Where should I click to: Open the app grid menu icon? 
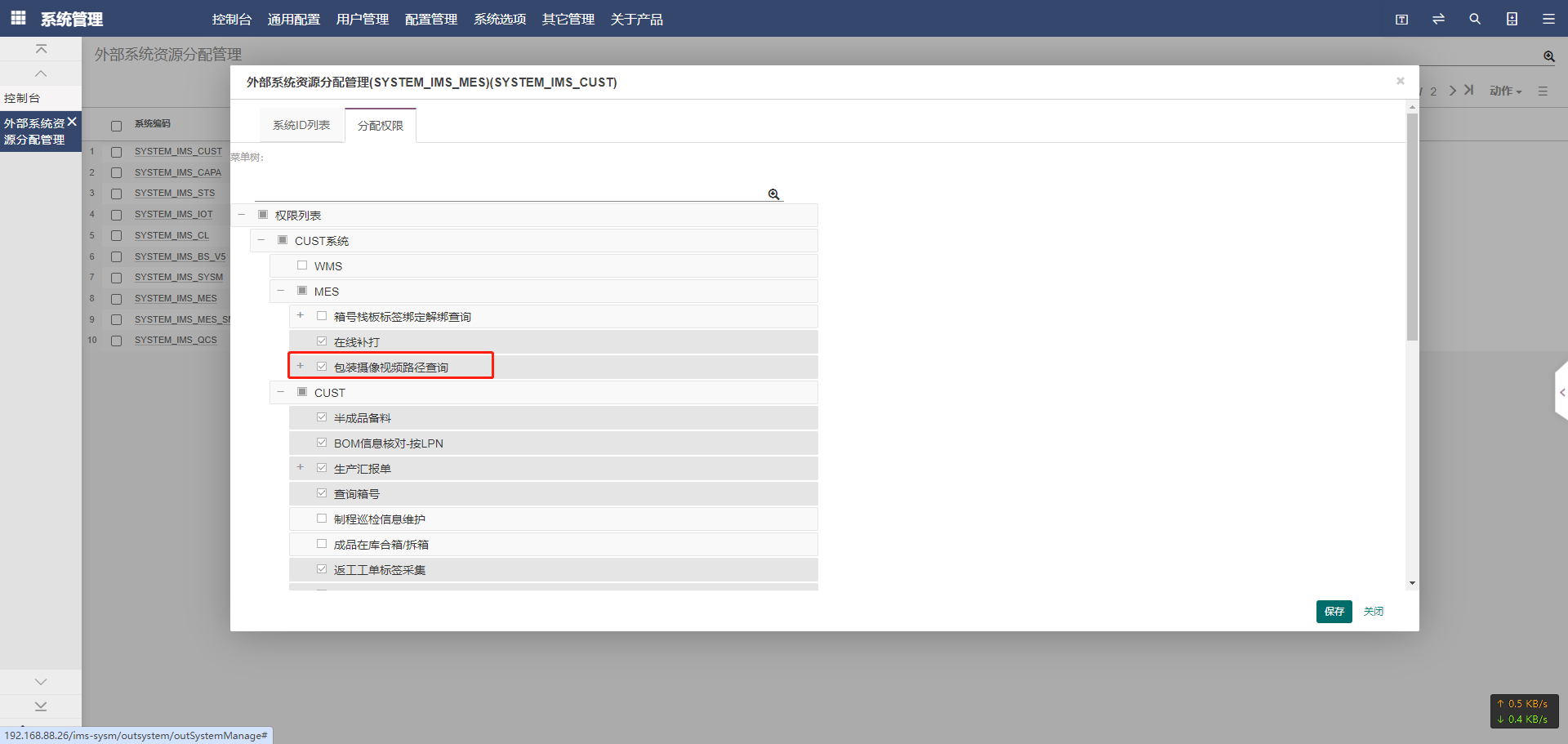pos(18,18)
